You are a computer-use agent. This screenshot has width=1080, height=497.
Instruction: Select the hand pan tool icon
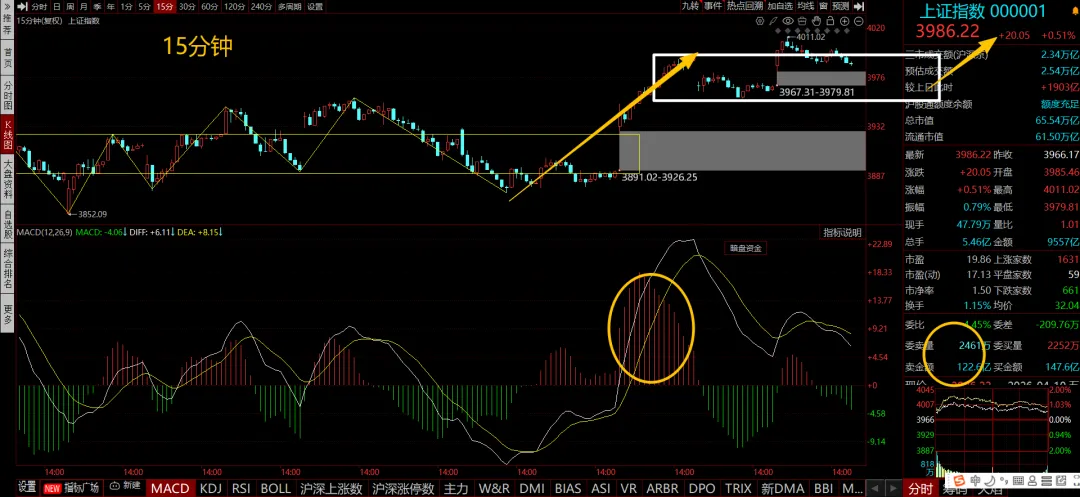tap(816, 21)
